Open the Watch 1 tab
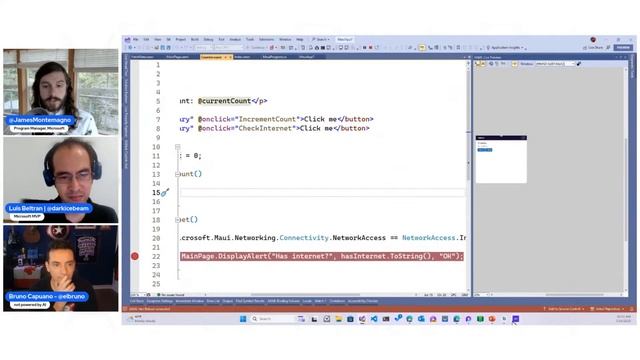 pos(320,301)
